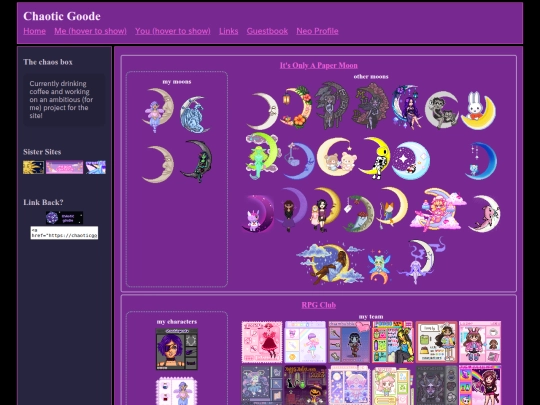Image resolution: width=540 pixels, height=405 pixels.
Task: Click the Me (hover to show) link
Action: coord(90,31)
